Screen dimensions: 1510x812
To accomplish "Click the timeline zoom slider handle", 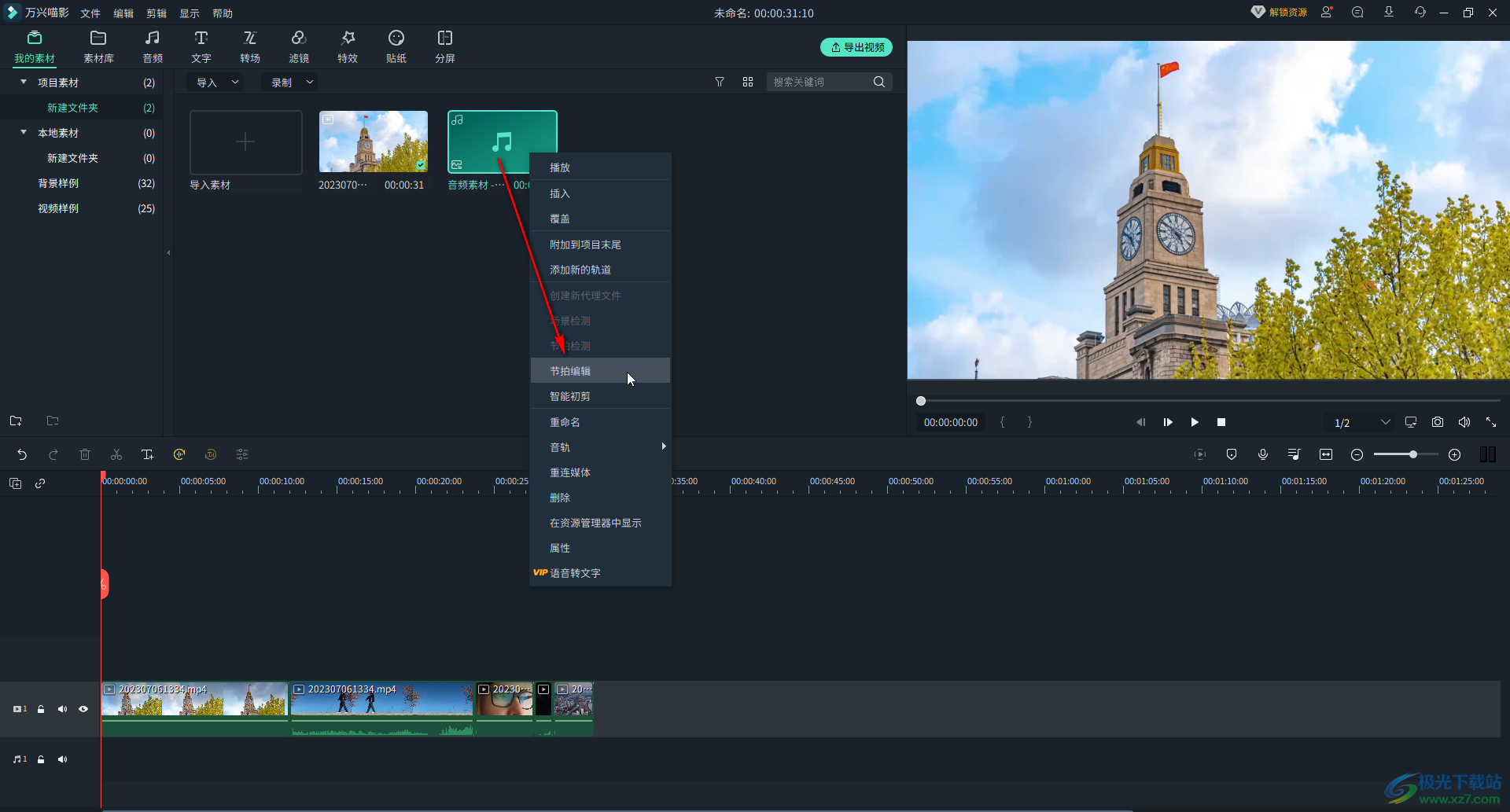I will click(1413, 454).
